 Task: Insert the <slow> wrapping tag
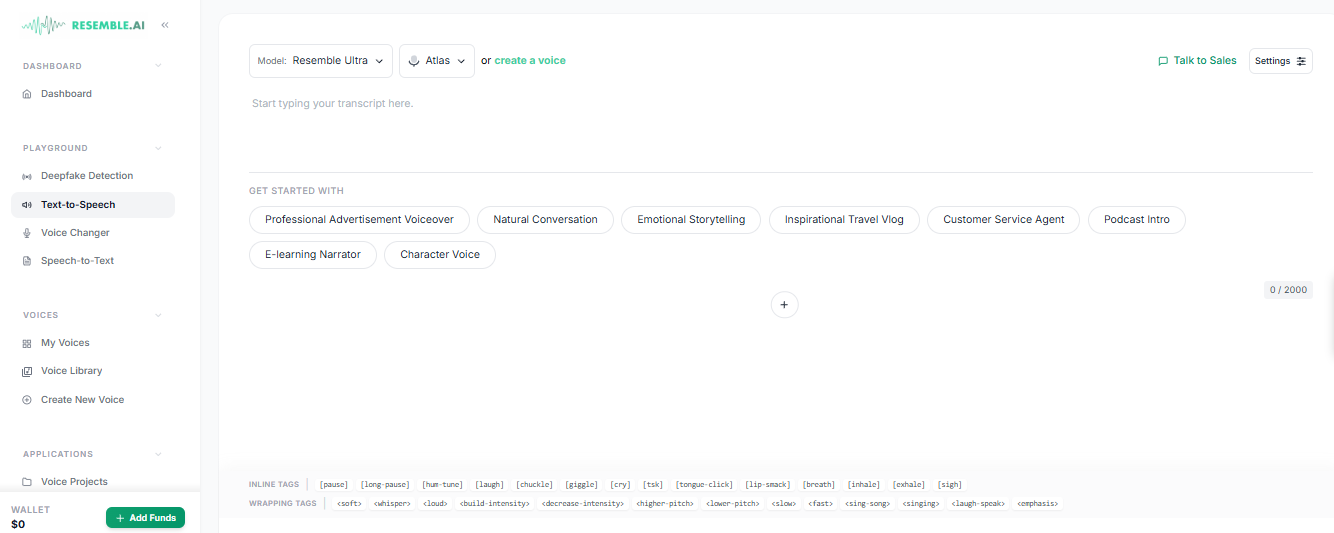(x=783, y=504)
